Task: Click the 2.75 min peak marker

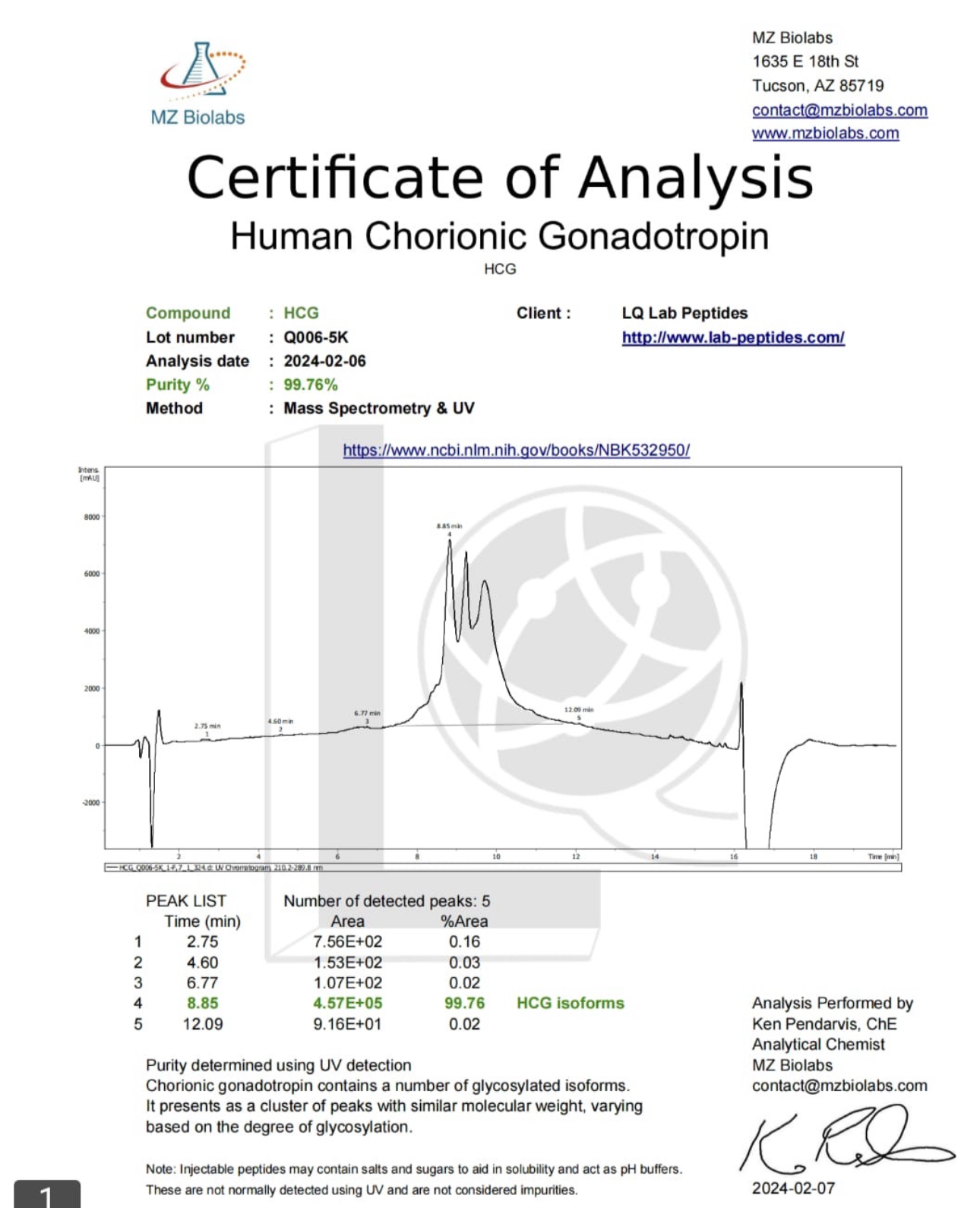Action: click(x=207, y=726)
